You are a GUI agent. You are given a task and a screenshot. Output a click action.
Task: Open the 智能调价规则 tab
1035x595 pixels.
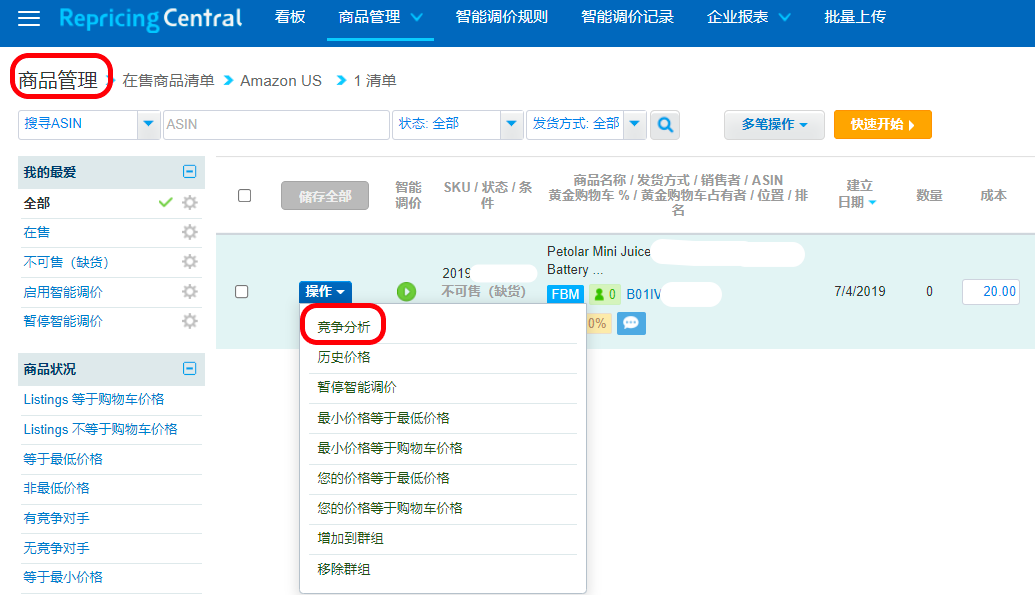coord(502,17)
